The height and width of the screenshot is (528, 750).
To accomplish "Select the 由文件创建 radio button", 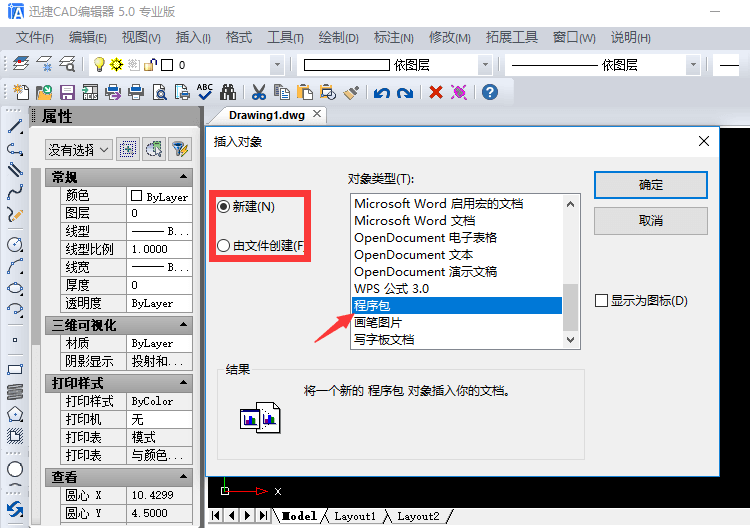I will point(223,245).
